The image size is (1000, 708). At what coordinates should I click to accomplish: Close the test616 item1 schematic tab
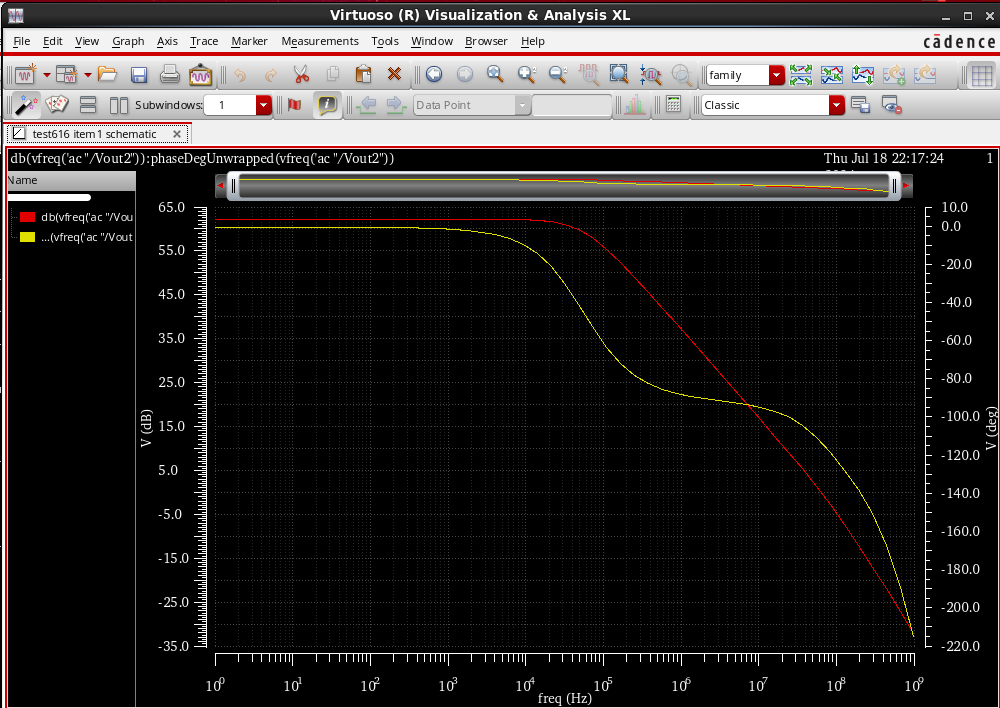click(177, 134)
